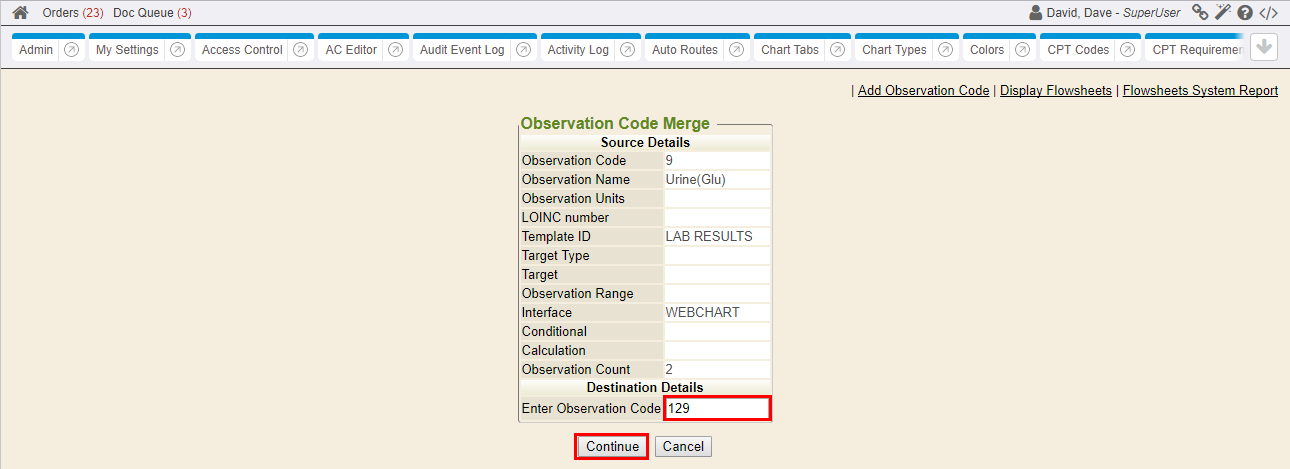Click the code brackets icon
Viewport: 1290px width, 469px height.
[x=1268, y=13]
